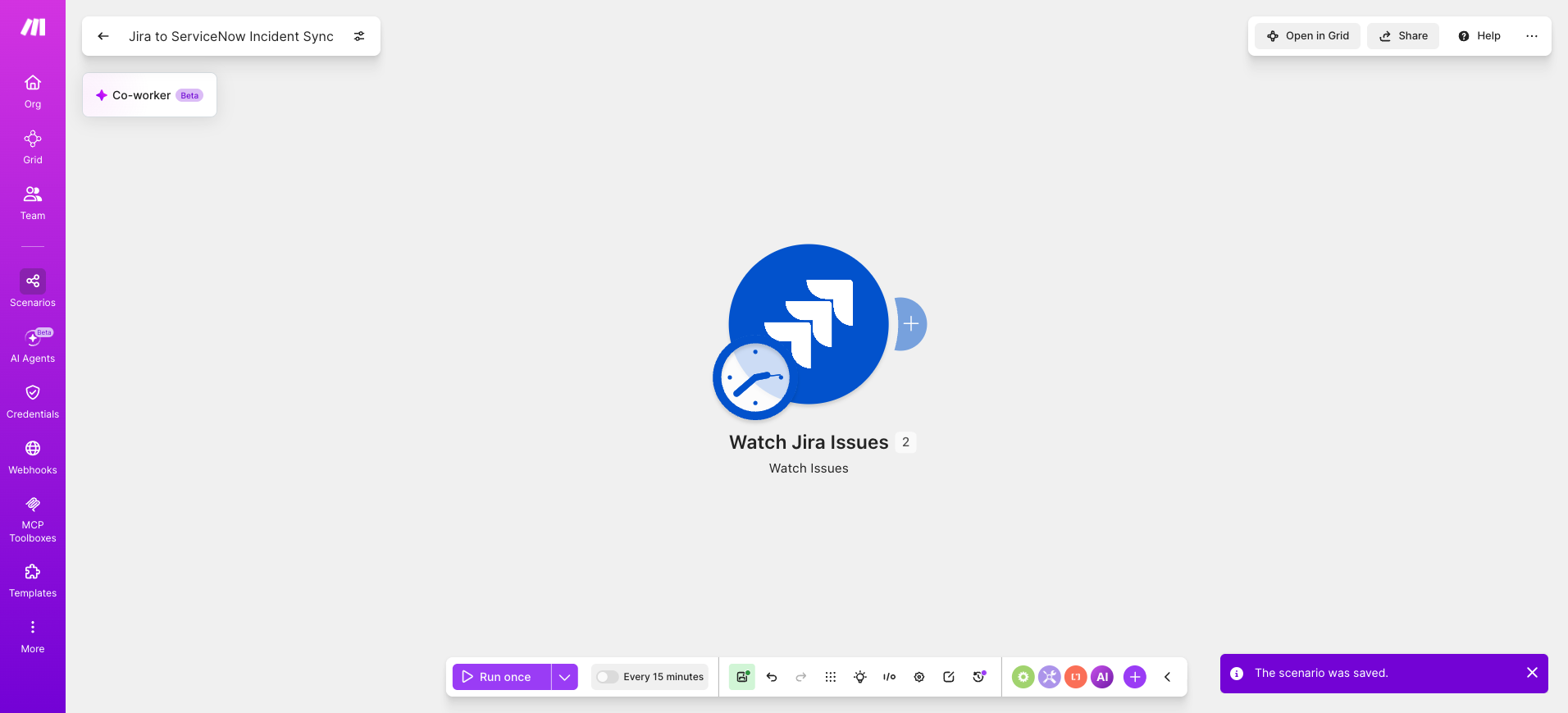Viewport: 1568px width, 713px height.
Task: Add another module with plus handle
Action: 911,324
